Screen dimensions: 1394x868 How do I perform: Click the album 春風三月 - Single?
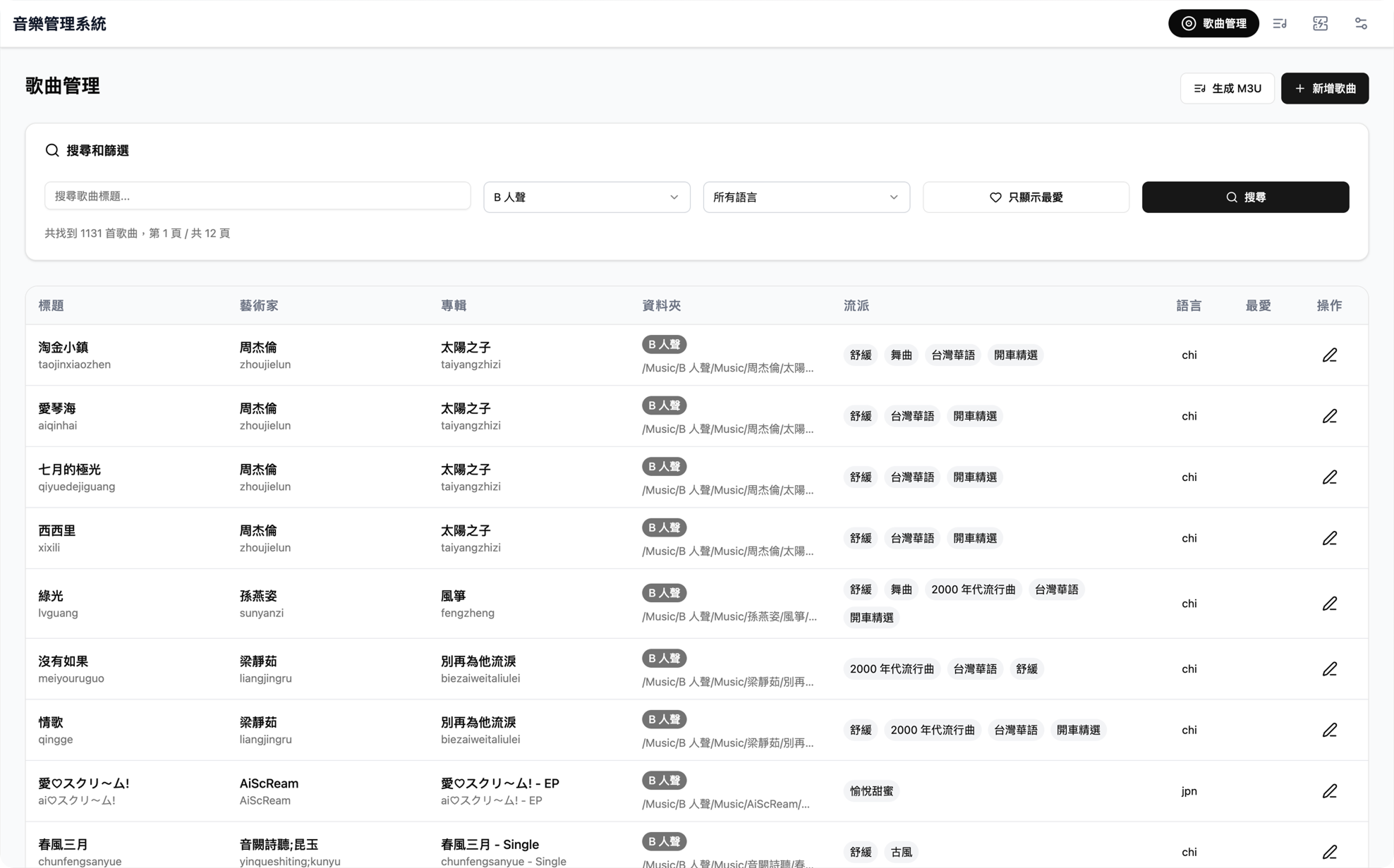[x=490, y=844]
